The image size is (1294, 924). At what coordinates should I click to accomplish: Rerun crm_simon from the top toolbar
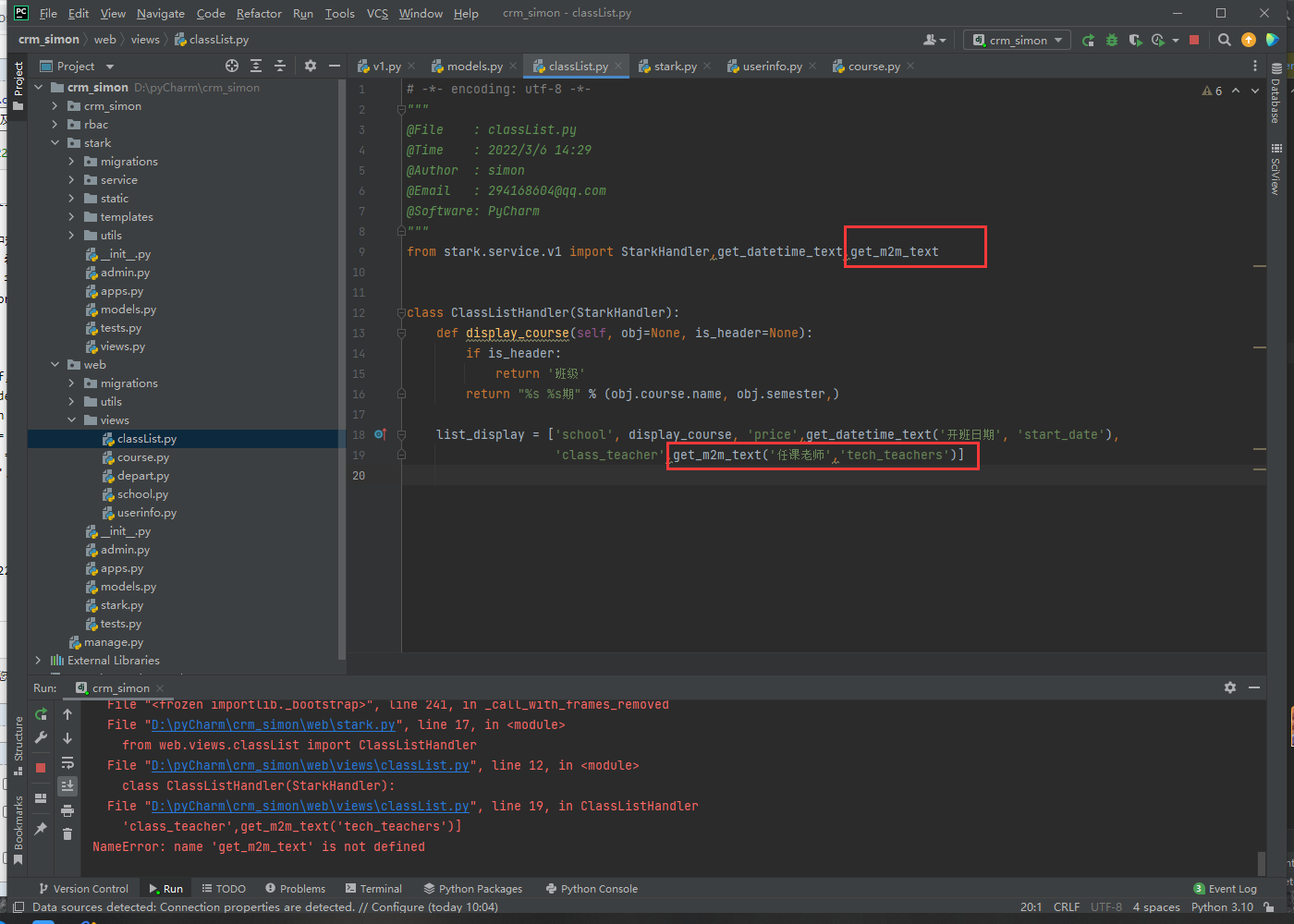pos(1089,40)
